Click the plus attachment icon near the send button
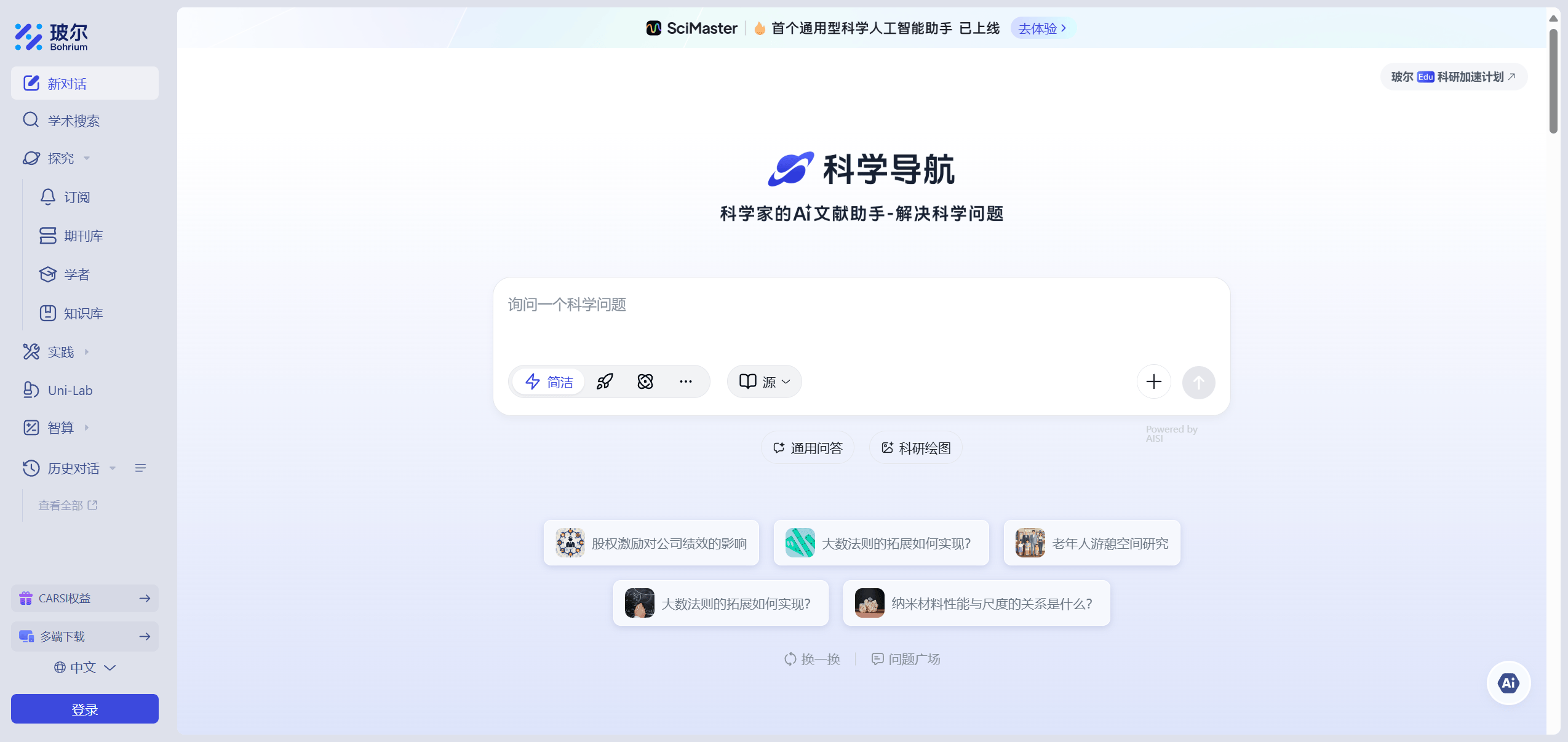This screenshot has height=742, width=1568. click(x=1153, y=381)
